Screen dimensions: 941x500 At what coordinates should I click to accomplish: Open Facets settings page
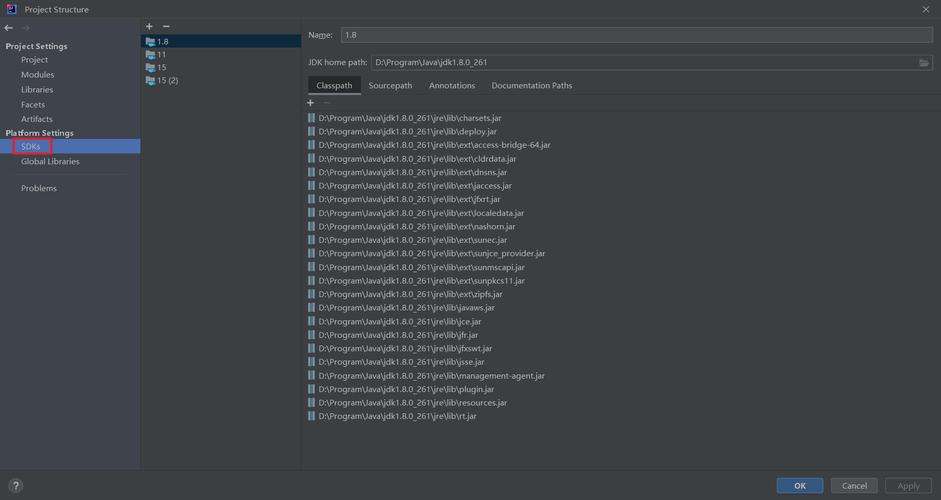point(32,104)
